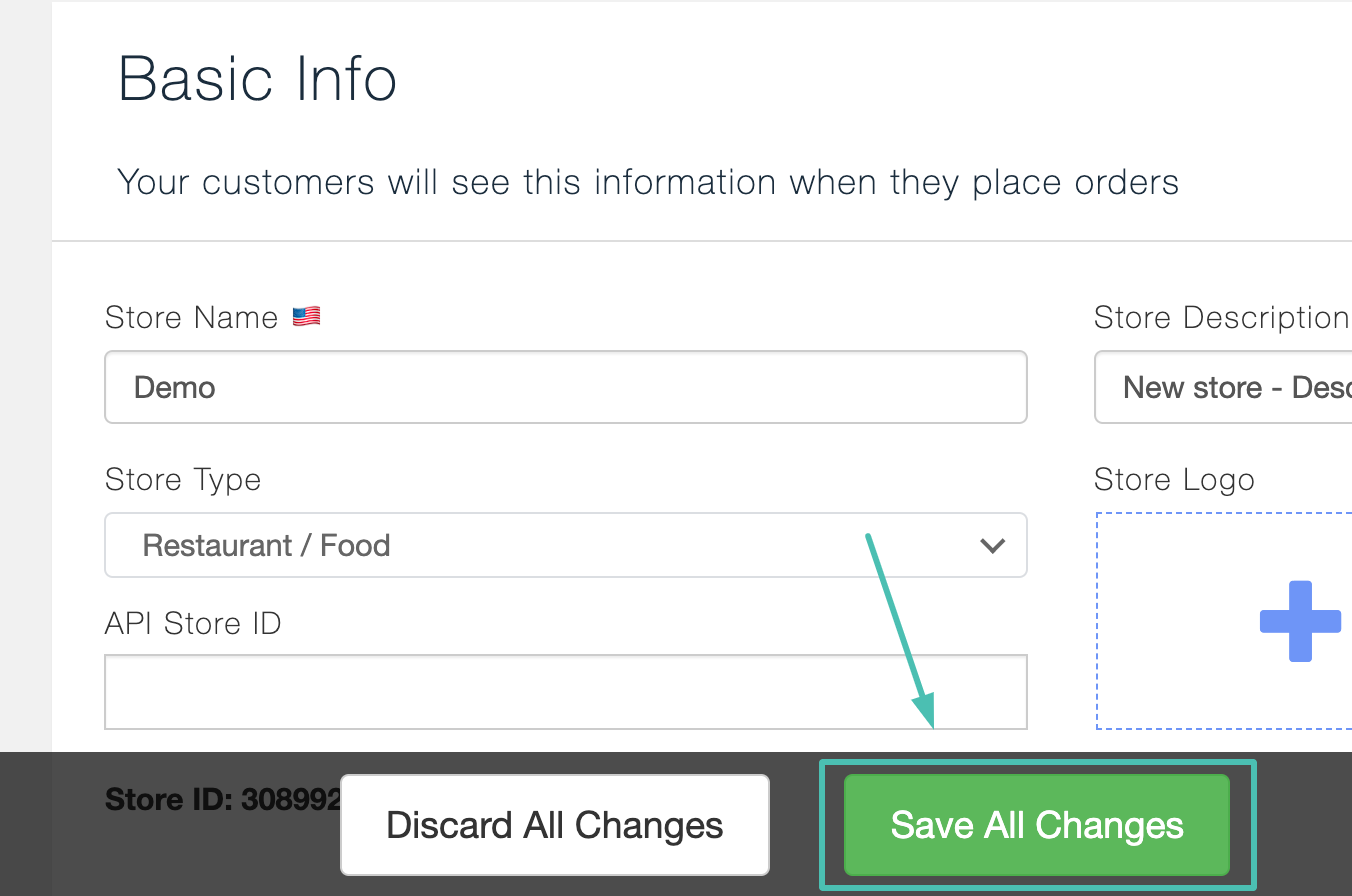1352x896 pixels.
Task: Click the bold Store ID number text
Action: point(223,800)
